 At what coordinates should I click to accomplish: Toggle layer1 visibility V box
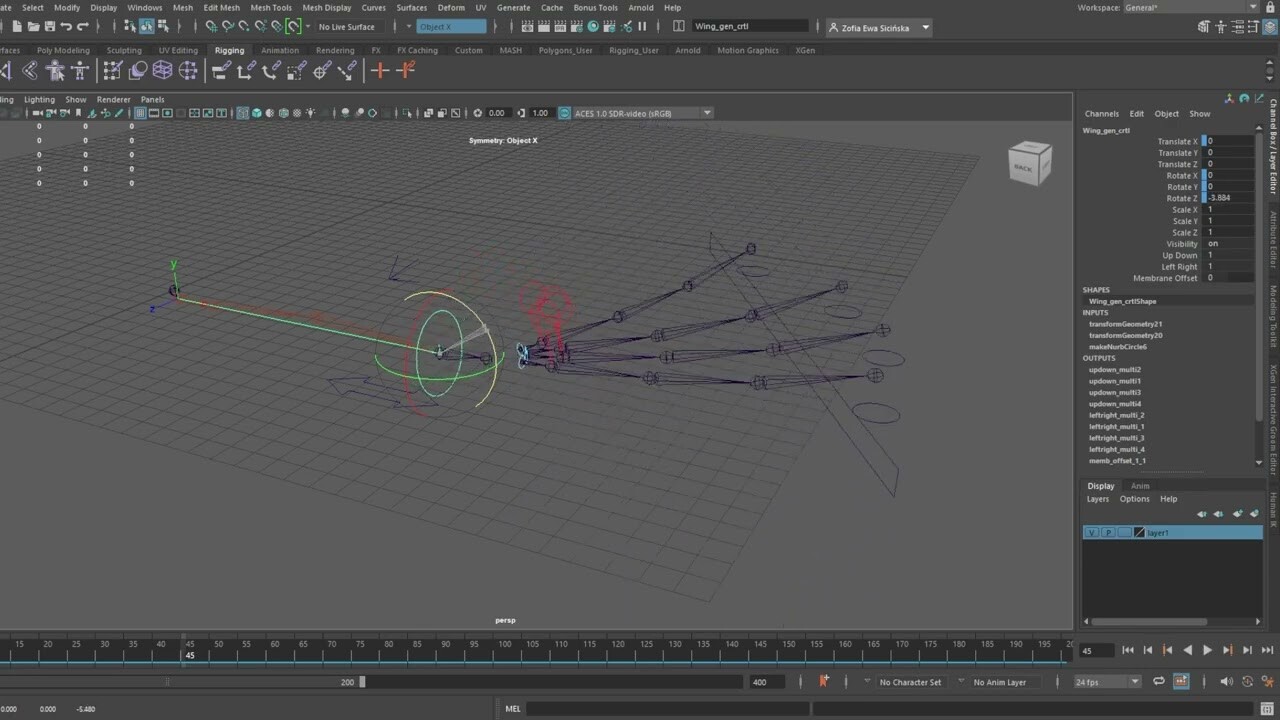1092,533
